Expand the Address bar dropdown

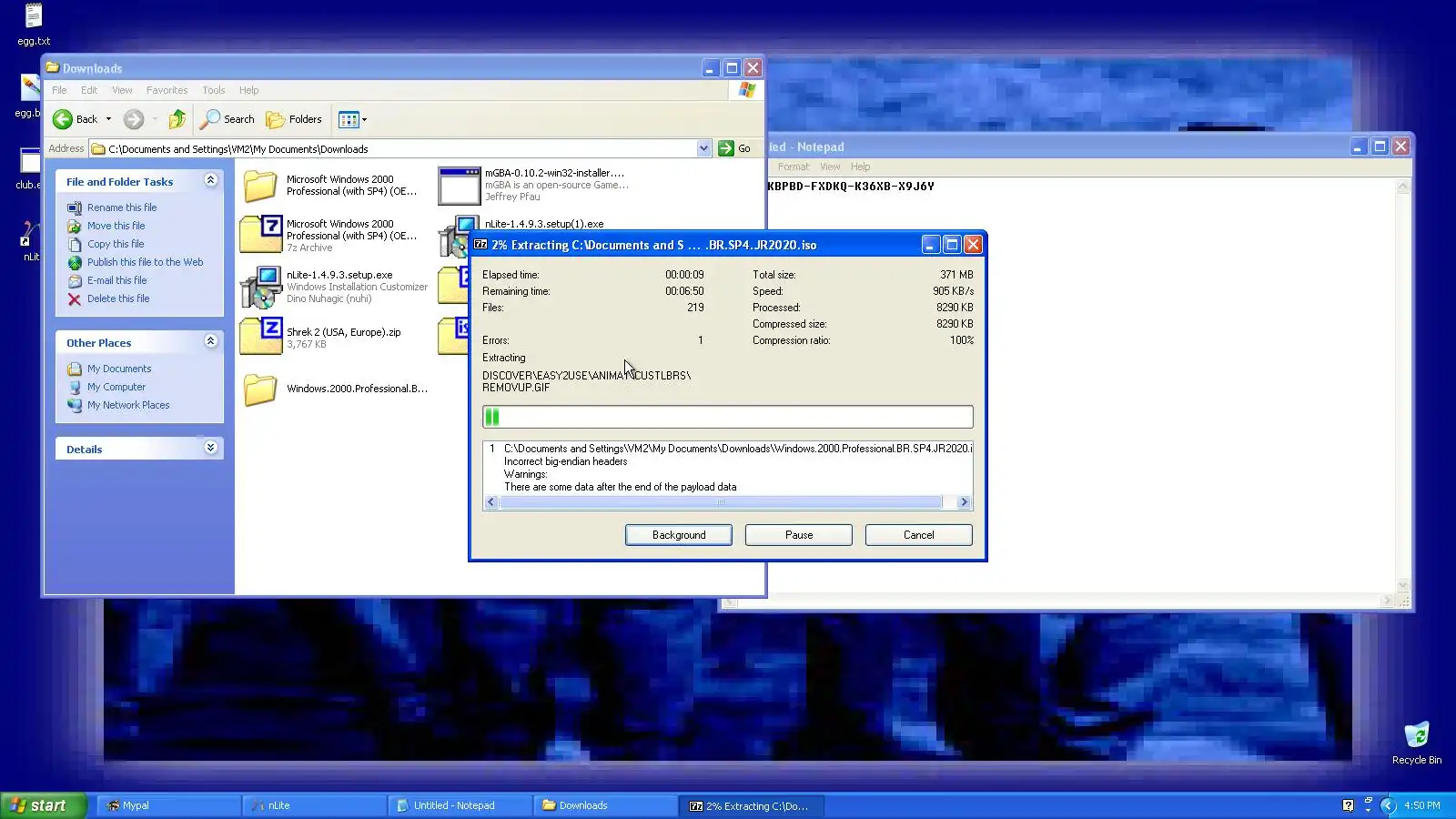[x=703, y=148]
